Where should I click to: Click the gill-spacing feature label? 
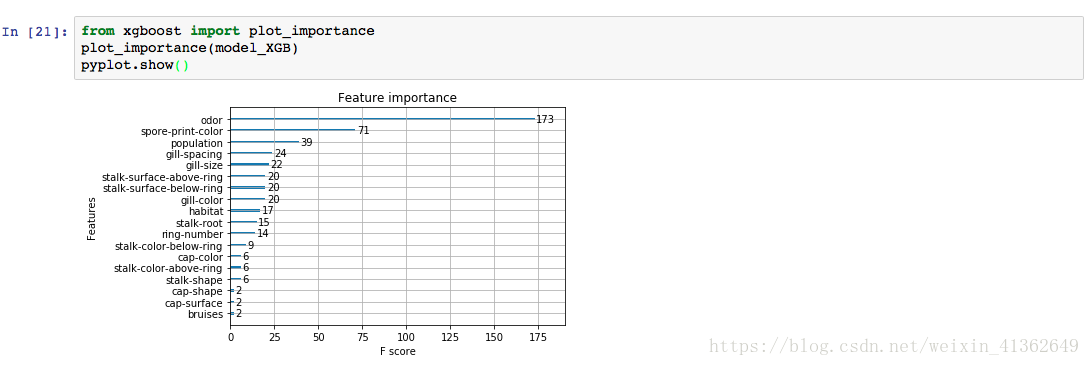click(194, 153)
